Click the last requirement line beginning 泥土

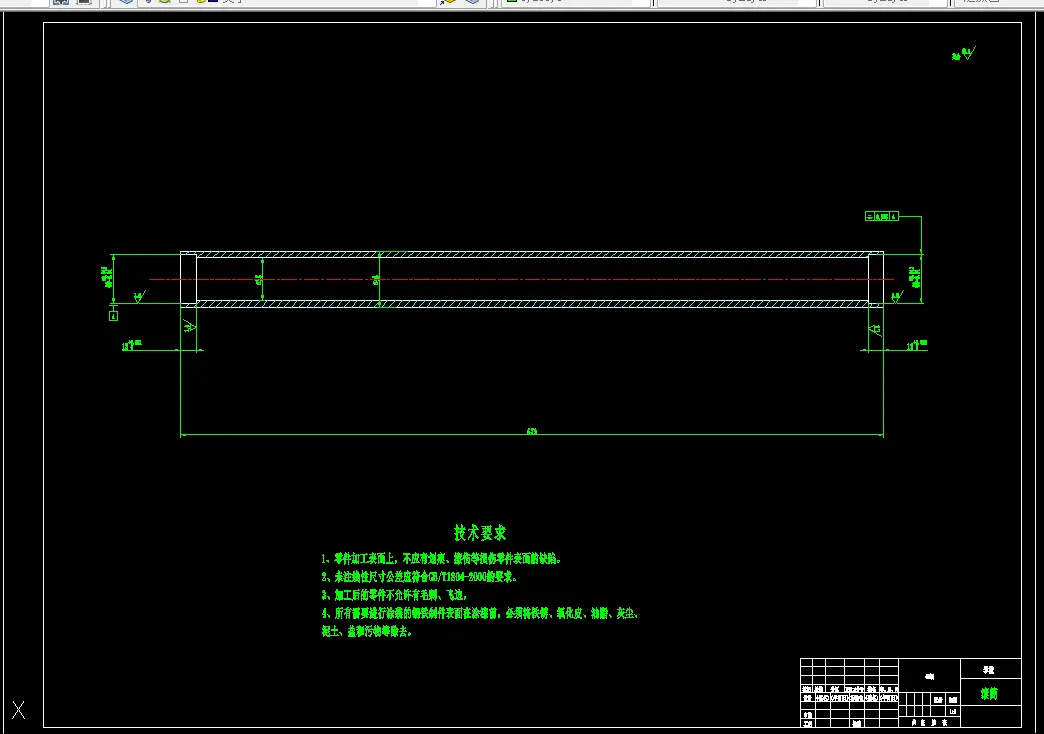tap(367, 631)
